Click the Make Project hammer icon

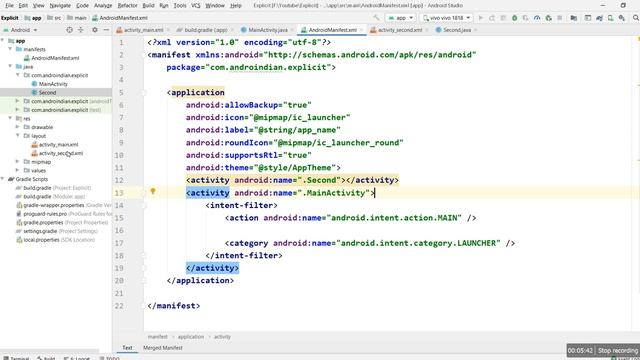click(x=376, y=18)
